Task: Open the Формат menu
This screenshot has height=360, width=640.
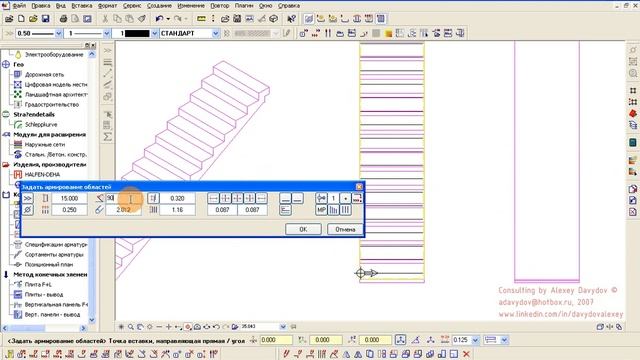Action: (107, 6)
